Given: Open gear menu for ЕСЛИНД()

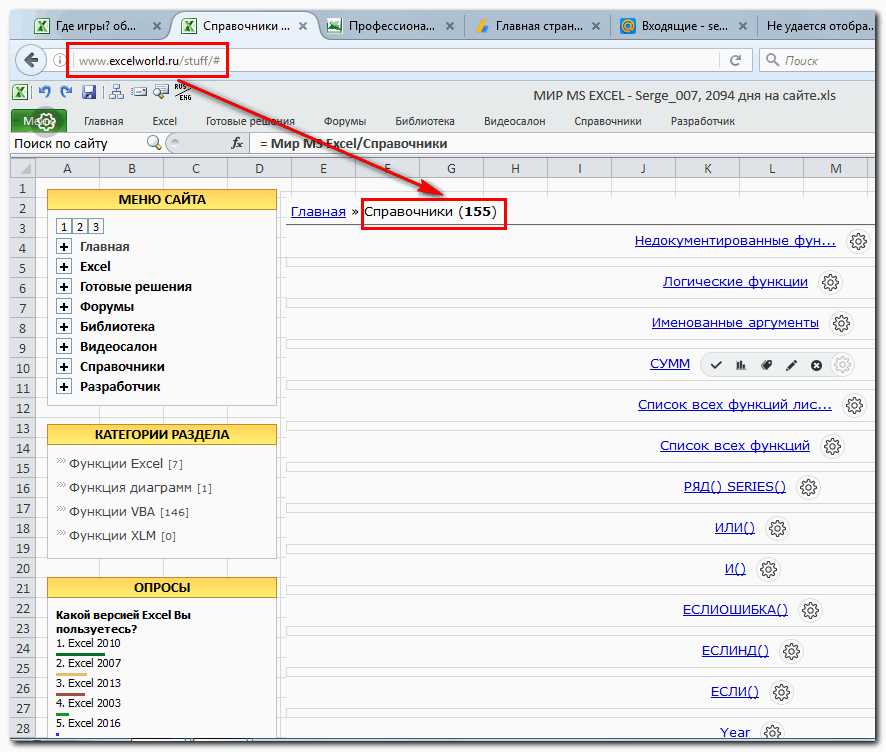Looking at the screenshot, I should click(x=791, y=651).
